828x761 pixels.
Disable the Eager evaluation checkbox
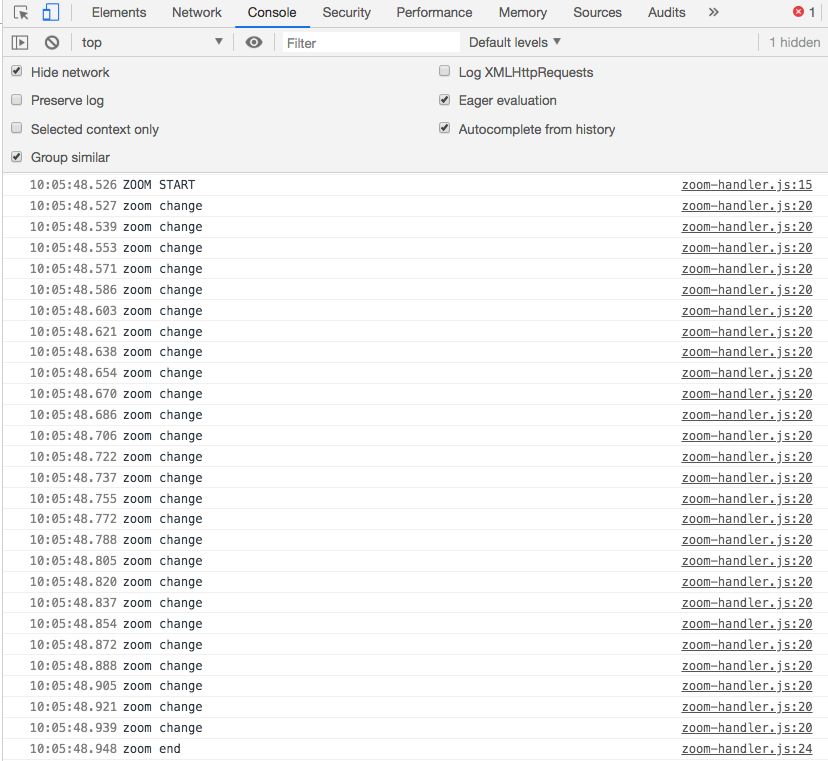445,100
